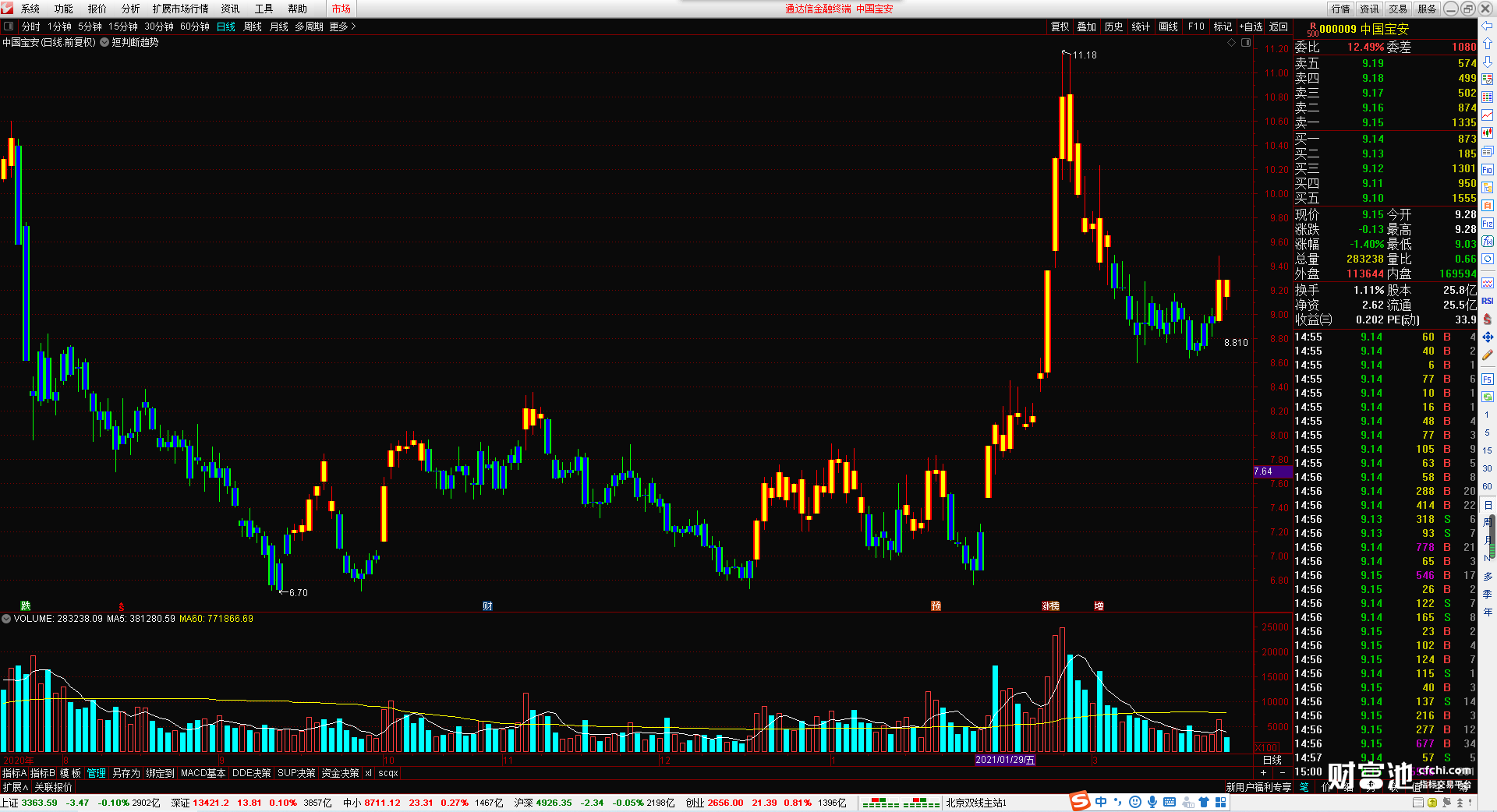Click the green refresh icon in sidebar
Image resolution: width=1497 pixels, height=812 pixels.
[x=1488, y=396]
